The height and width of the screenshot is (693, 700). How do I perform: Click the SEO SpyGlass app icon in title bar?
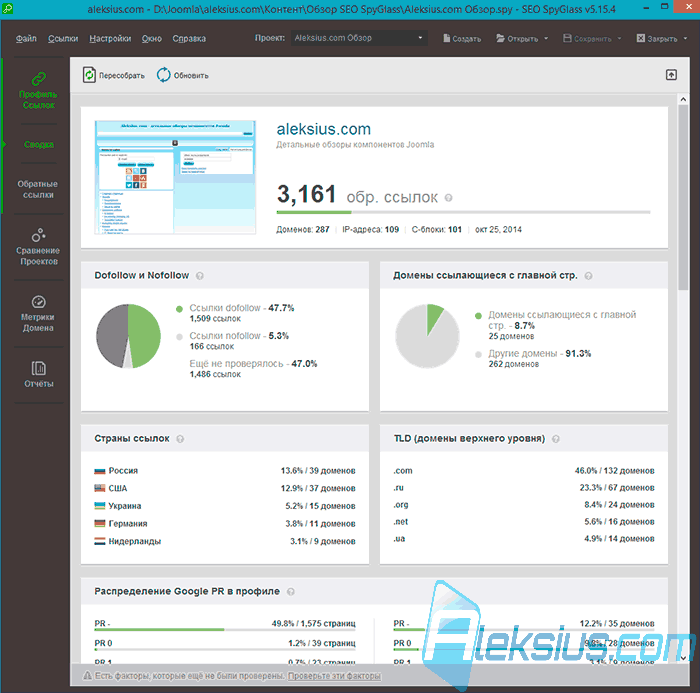[7, 8]
